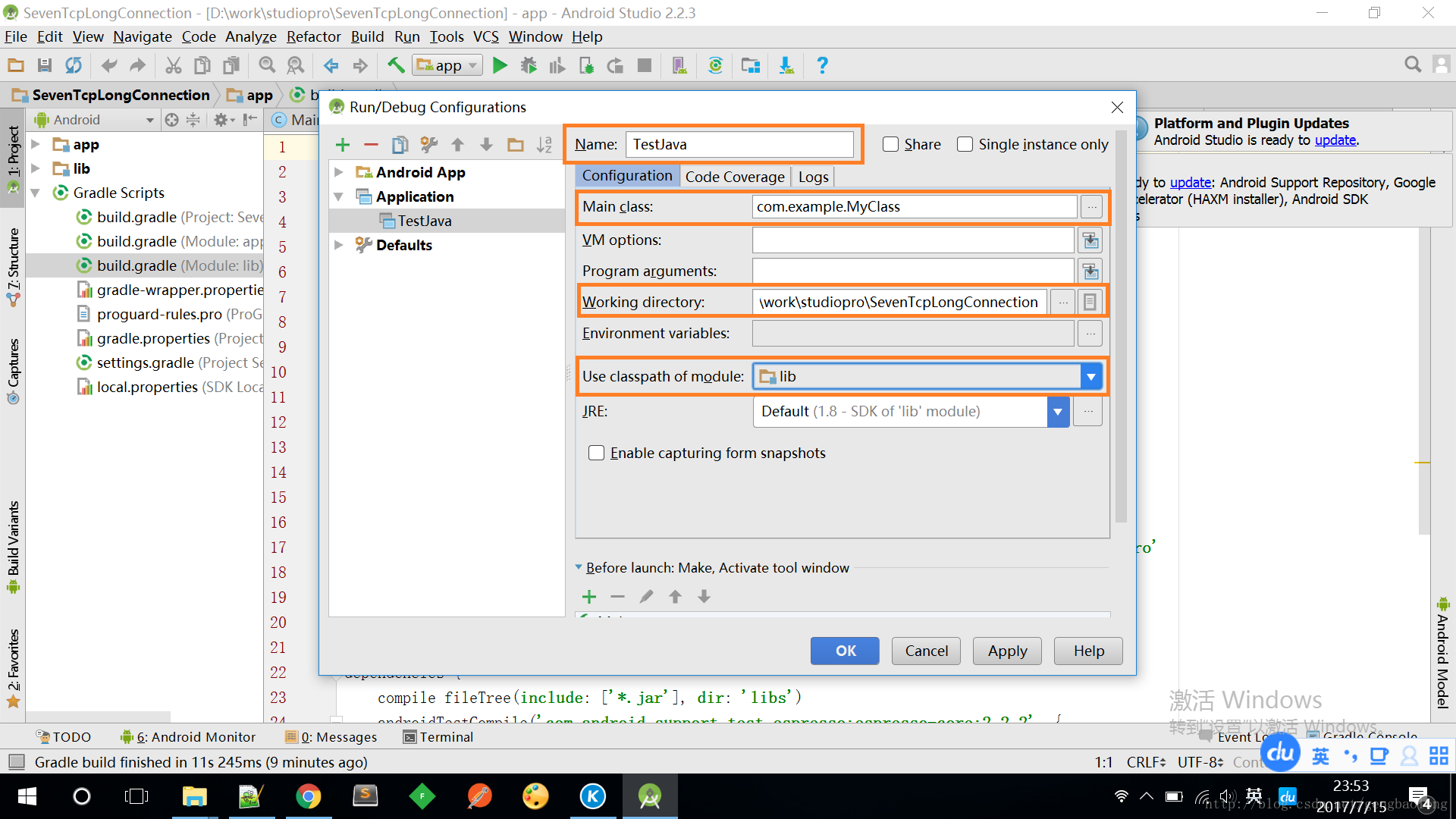The width and height of the screenshot is (1456, 819).
Task: Open SDK Manager download icon
Action: coord(786,66)
